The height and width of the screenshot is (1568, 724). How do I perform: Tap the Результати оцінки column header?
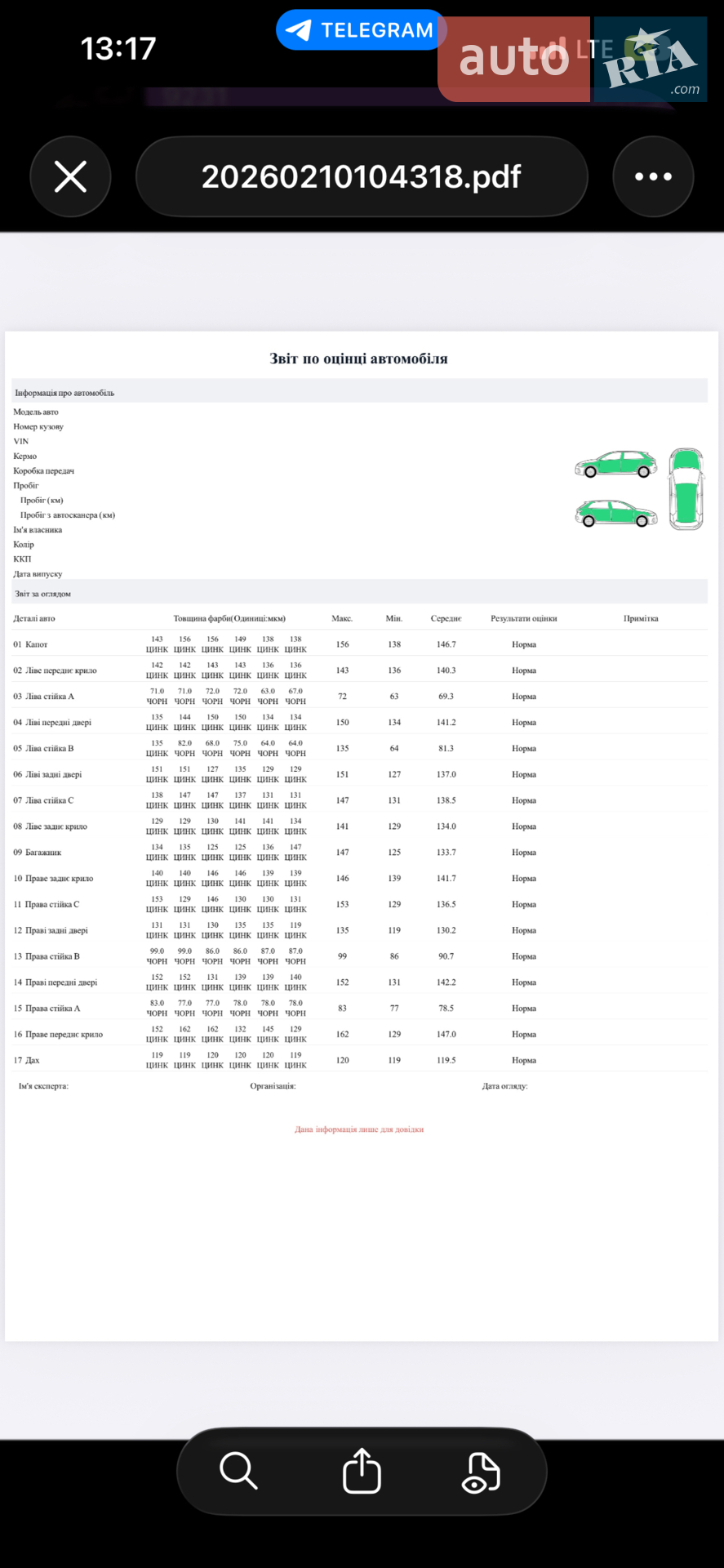(x=524, y=618)
